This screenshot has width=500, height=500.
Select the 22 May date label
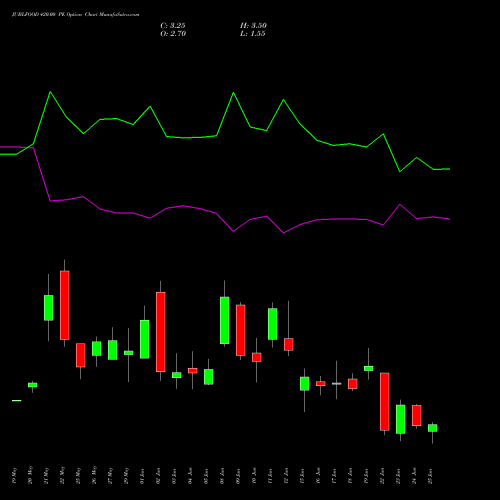pos(62,476)
